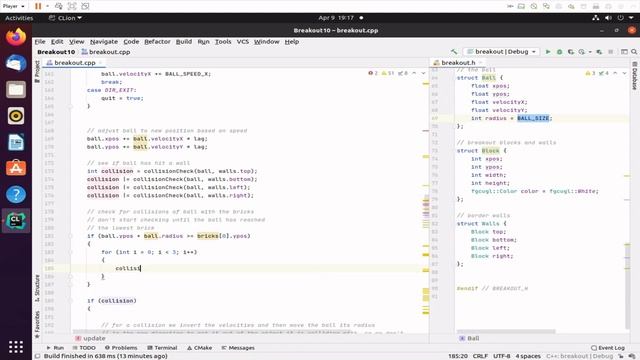Expand the dropdown arrow next to the profile icon
640x360 pixels.
click(590, 52)
